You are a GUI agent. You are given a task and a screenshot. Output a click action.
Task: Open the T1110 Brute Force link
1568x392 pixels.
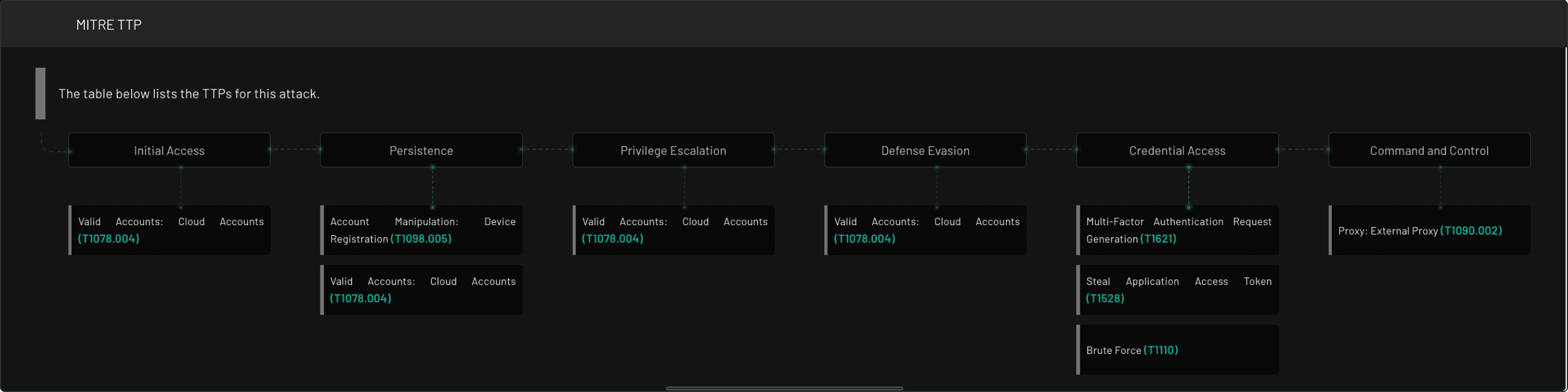tap(1161, 350)
